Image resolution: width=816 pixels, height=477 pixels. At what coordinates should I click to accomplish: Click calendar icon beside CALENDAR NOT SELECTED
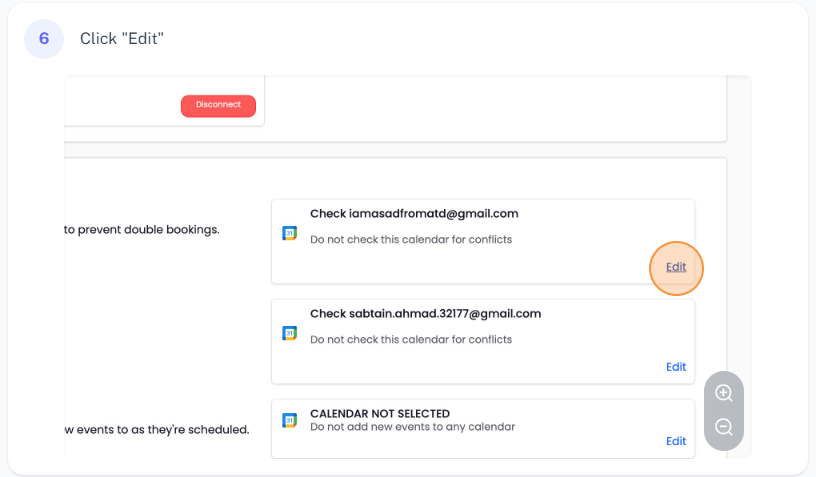pos(290,421)
